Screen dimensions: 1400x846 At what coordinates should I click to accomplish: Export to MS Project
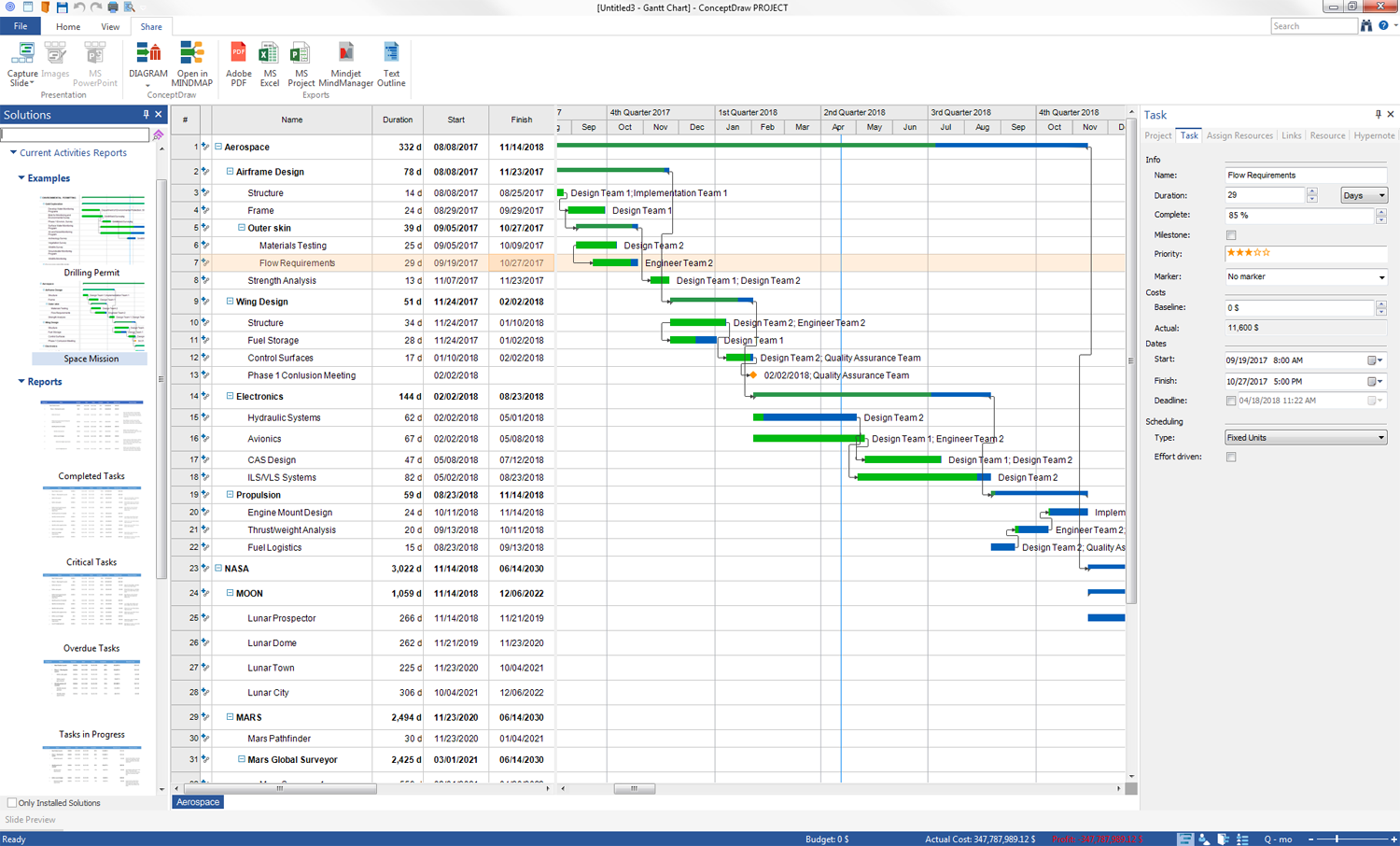(x=301, y=58)
